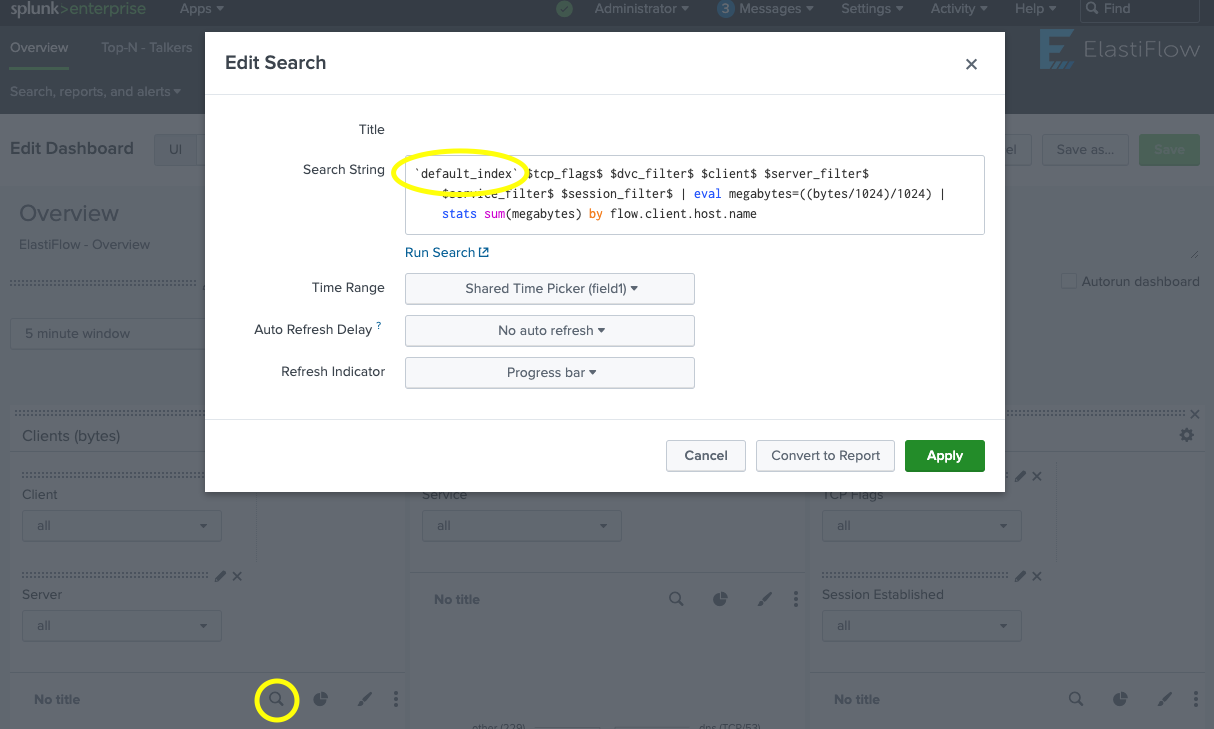The height and width of the screenshot is (729, 1214).
Task: Cancel the Edit Search dialog
Action: pyautogui.click(x=705, y=455)
